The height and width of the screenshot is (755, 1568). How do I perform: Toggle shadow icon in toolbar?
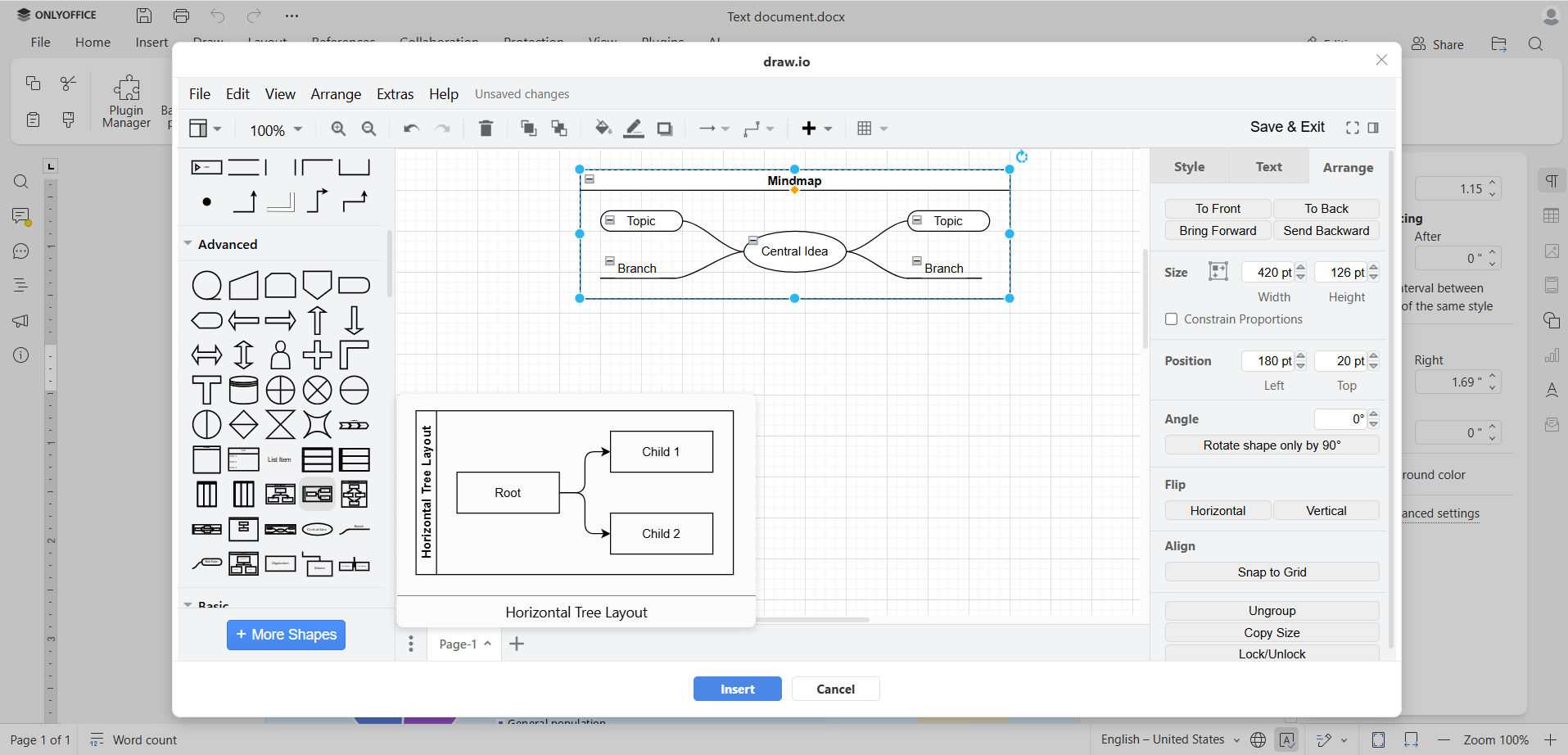[x=665, y=129]
